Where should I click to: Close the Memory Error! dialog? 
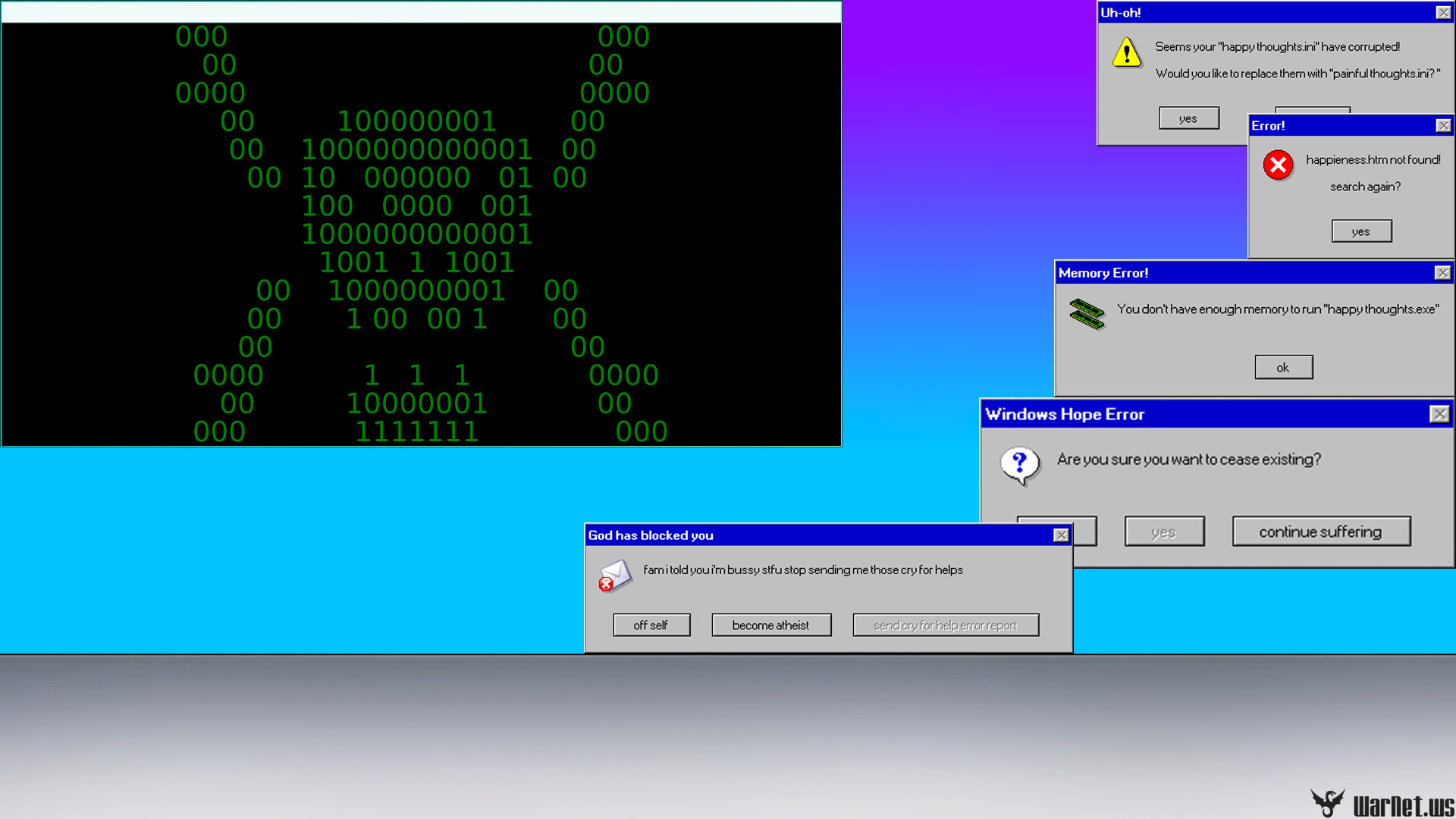tap(1442, 273)
